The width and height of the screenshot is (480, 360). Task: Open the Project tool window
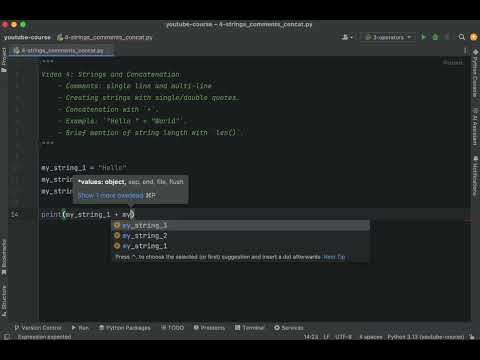coord(4,60)
